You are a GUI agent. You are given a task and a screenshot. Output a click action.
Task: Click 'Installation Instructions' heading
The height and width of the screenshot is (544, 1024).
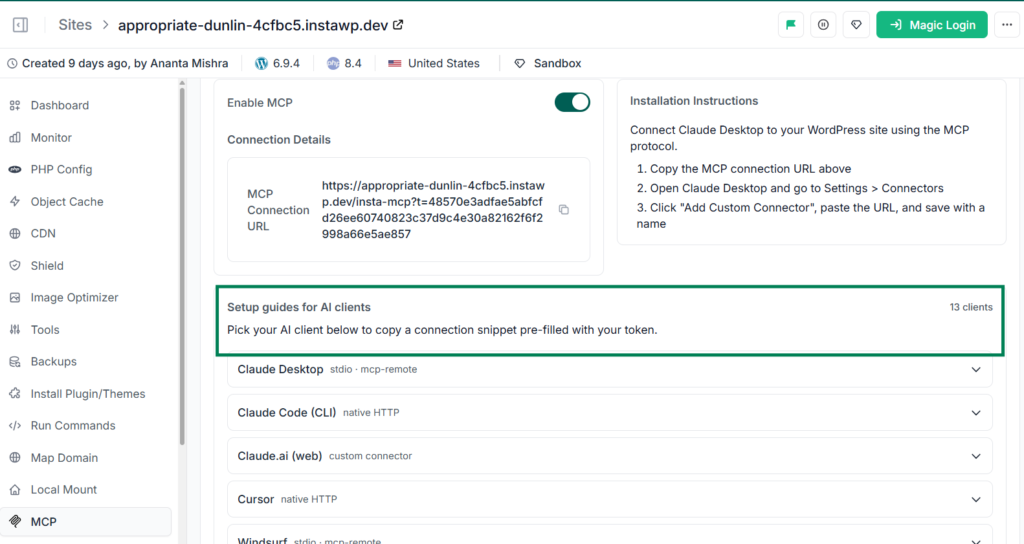tap(694, 101)
